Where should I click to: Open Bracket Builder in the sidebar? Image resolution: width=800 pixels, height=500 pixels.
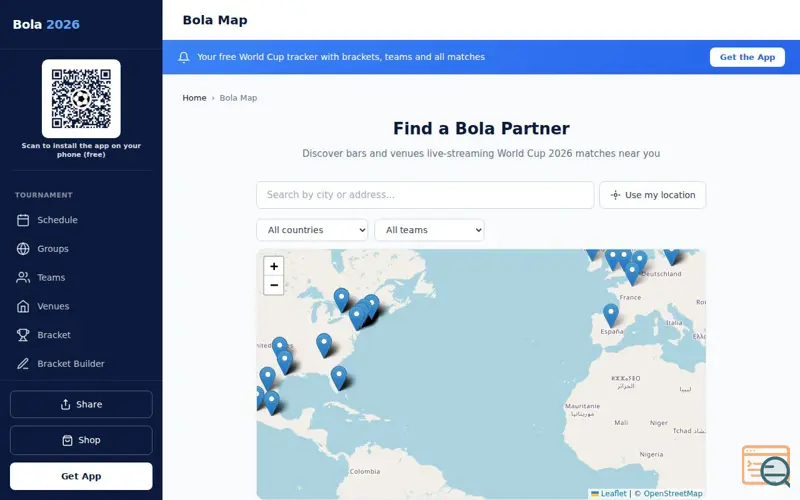[81, 364]
